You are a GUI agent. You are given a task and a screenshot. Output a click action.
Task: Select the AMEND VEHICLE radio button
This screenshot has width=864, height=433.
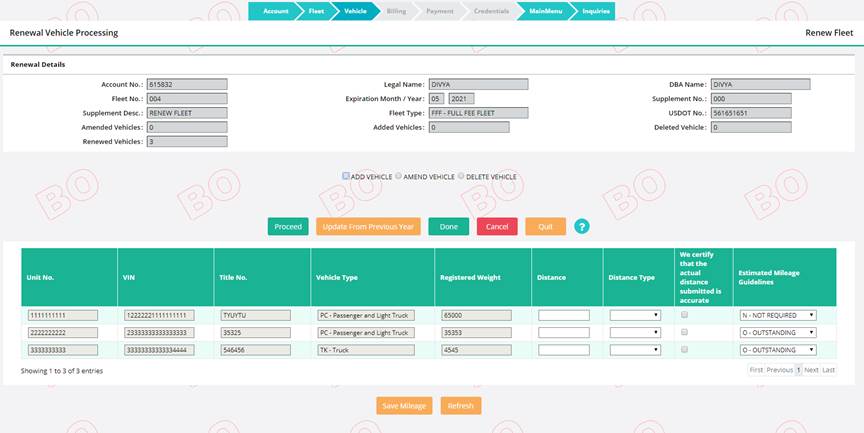tap(397, 176)
